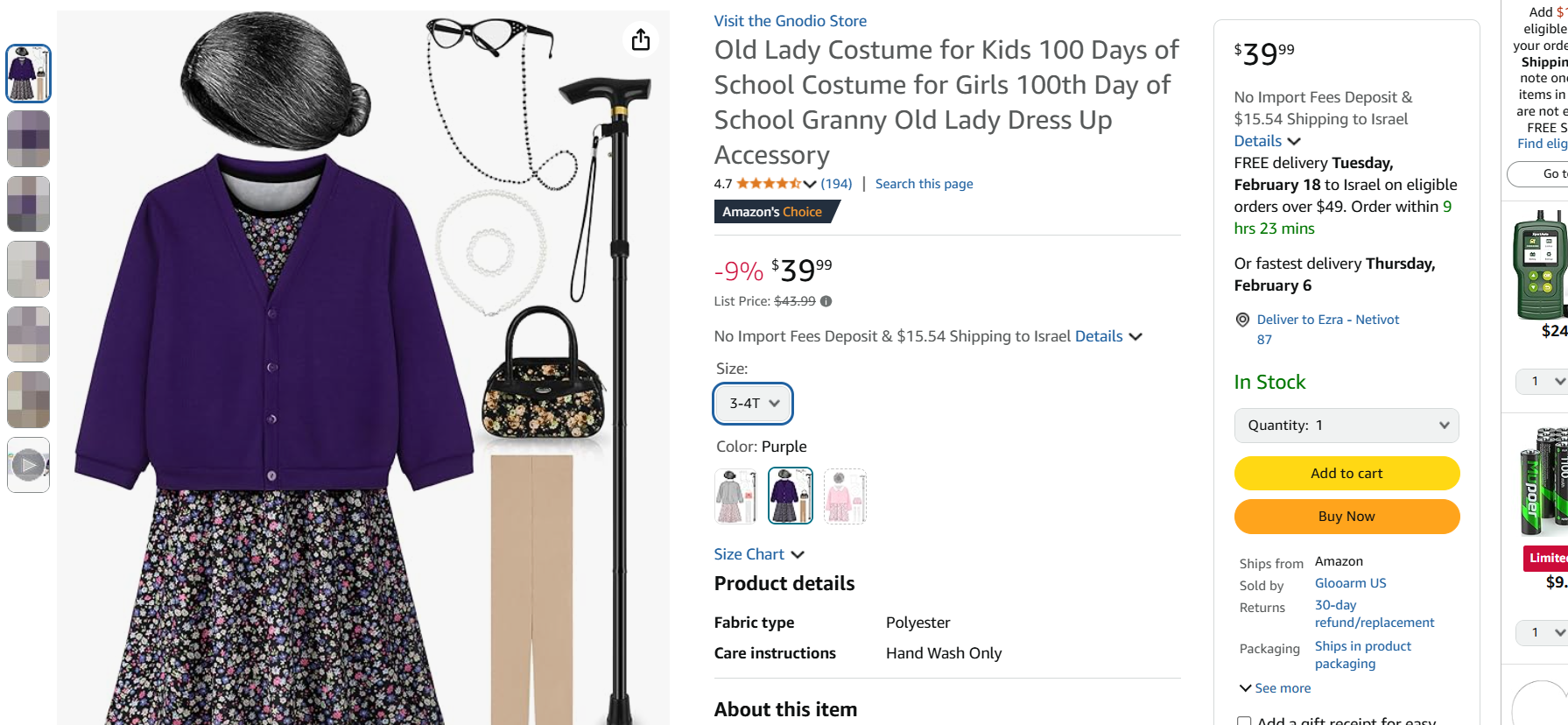Expand See more seller details

pyautogui.click(x=1276, y=688)
